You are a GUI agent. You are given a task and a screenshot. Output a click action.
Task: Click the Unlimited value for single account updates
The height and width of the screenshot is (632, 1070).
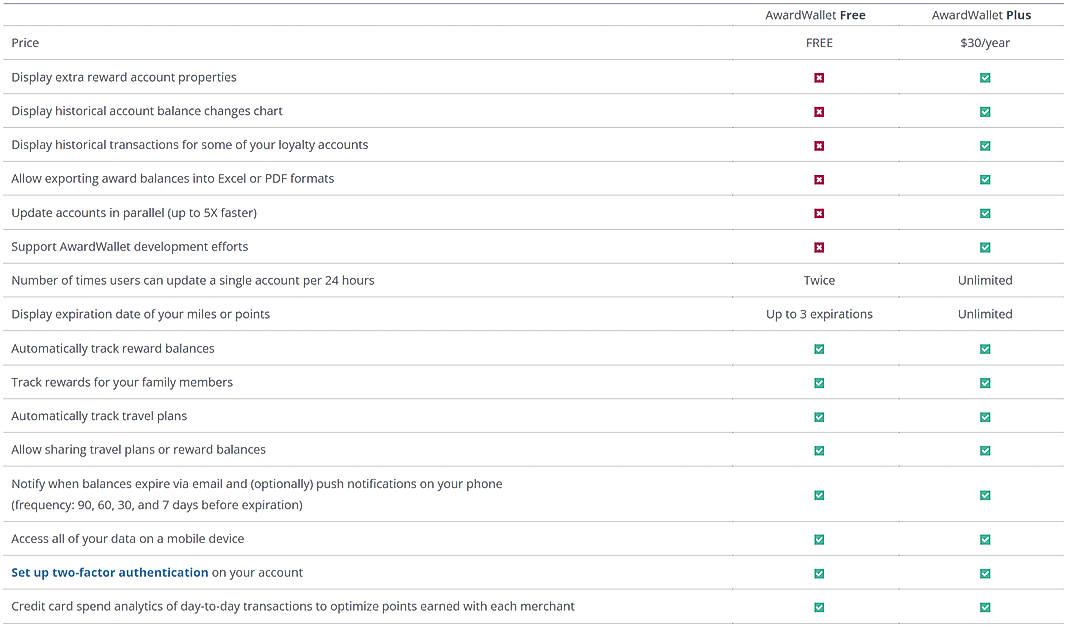click(x=985, y=280)
